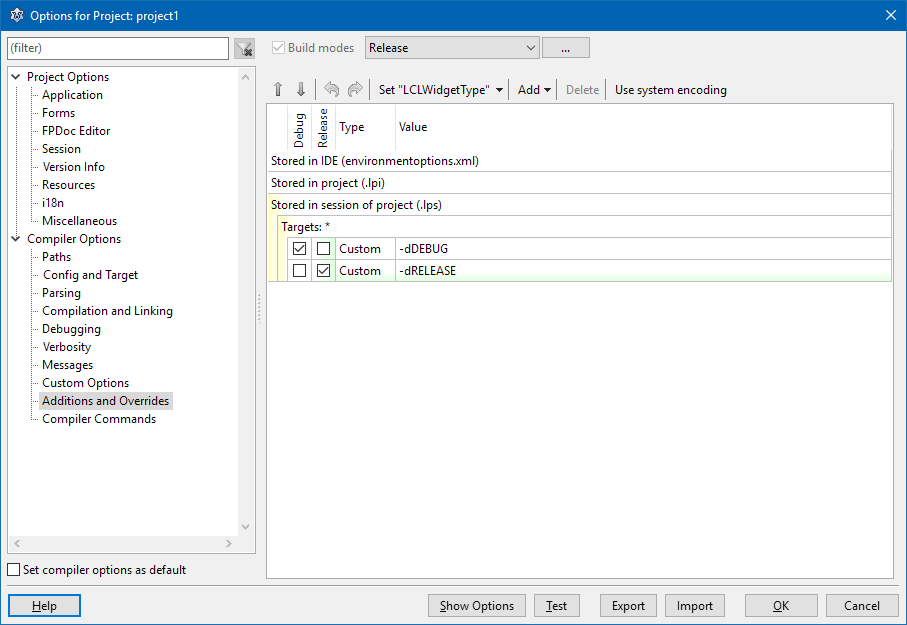Click the Lazarus icon in title bar
907x625 pixels.
(16, 14)
